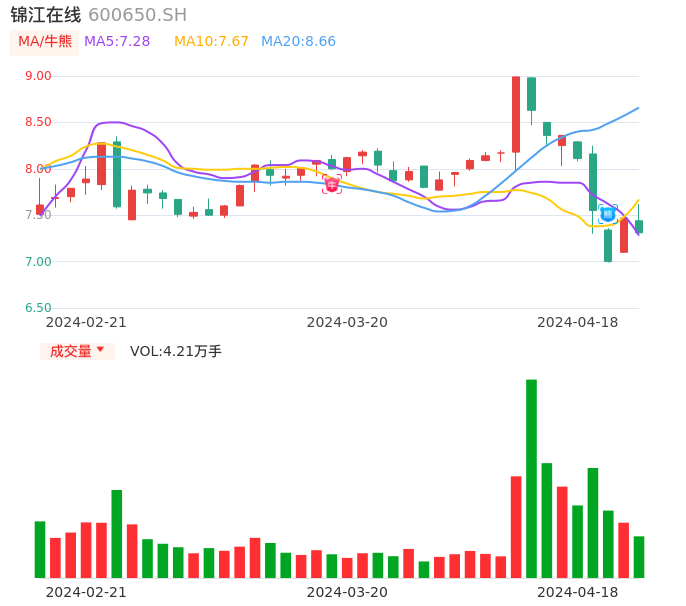
Task: Click the 2024-04-18 date under price chart
Action: click(578, 322)
